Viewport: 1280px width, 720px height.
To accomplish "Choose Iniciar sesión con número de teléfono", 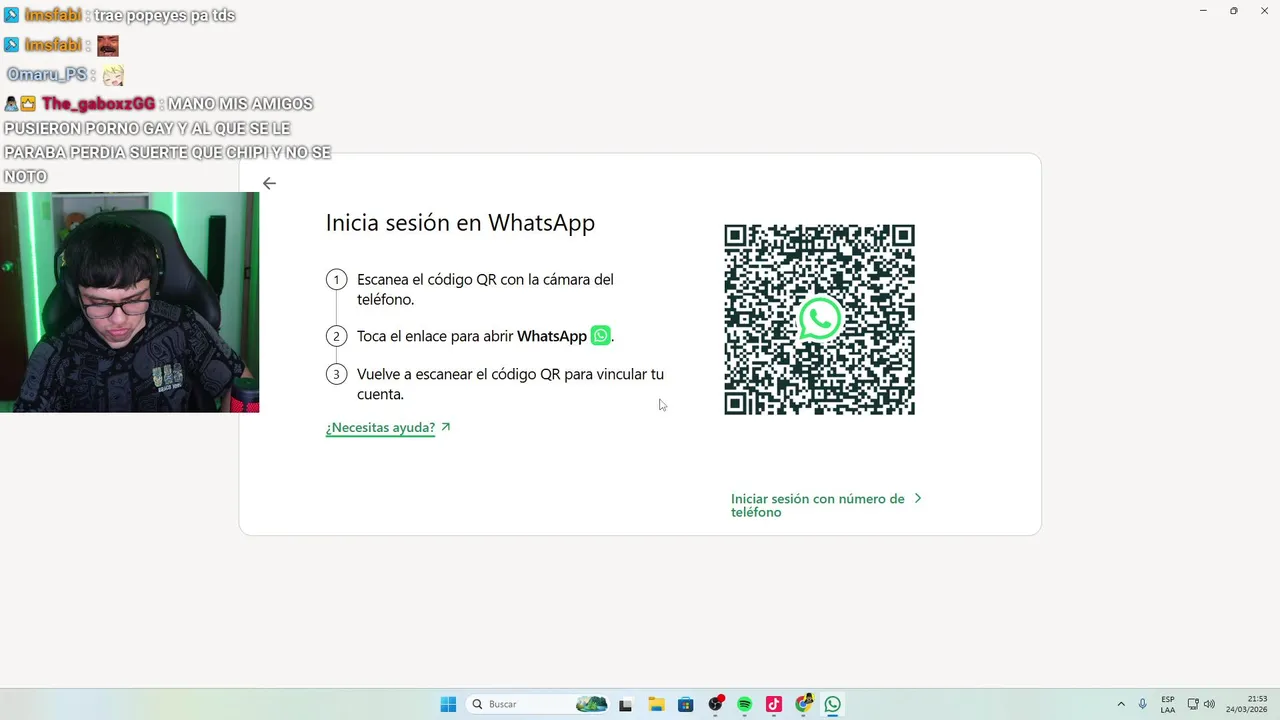I will point(817,505).
